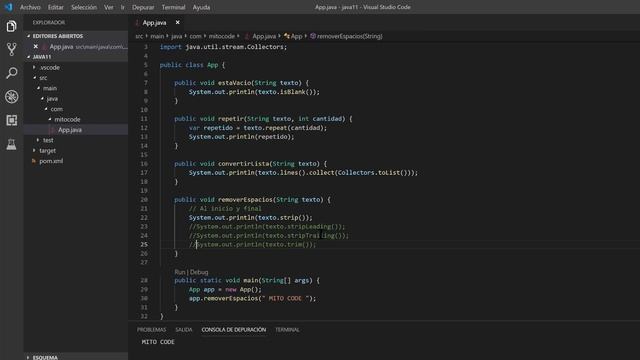Open the Editar menu
This screenshot has height=360, width=640.
56,7
